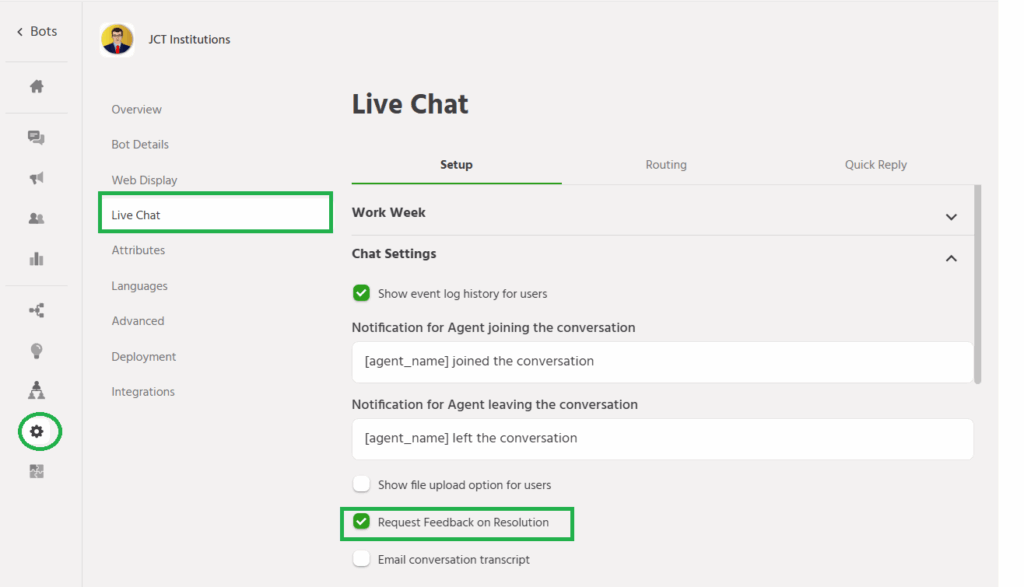
Task: Enable Show file upload option for users
Action: point(361,484)
